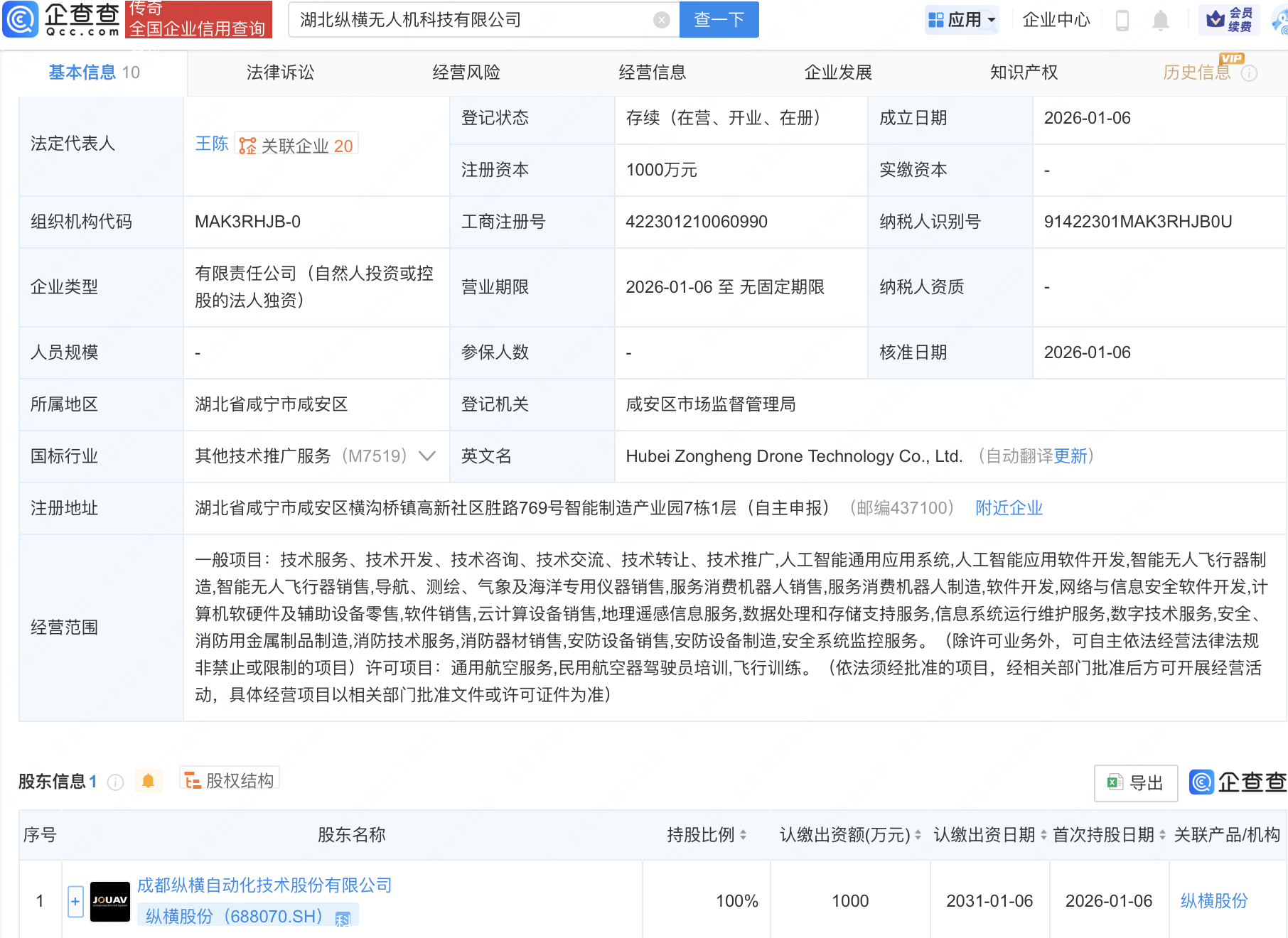Open the notification bell in header

(1160, 21)
